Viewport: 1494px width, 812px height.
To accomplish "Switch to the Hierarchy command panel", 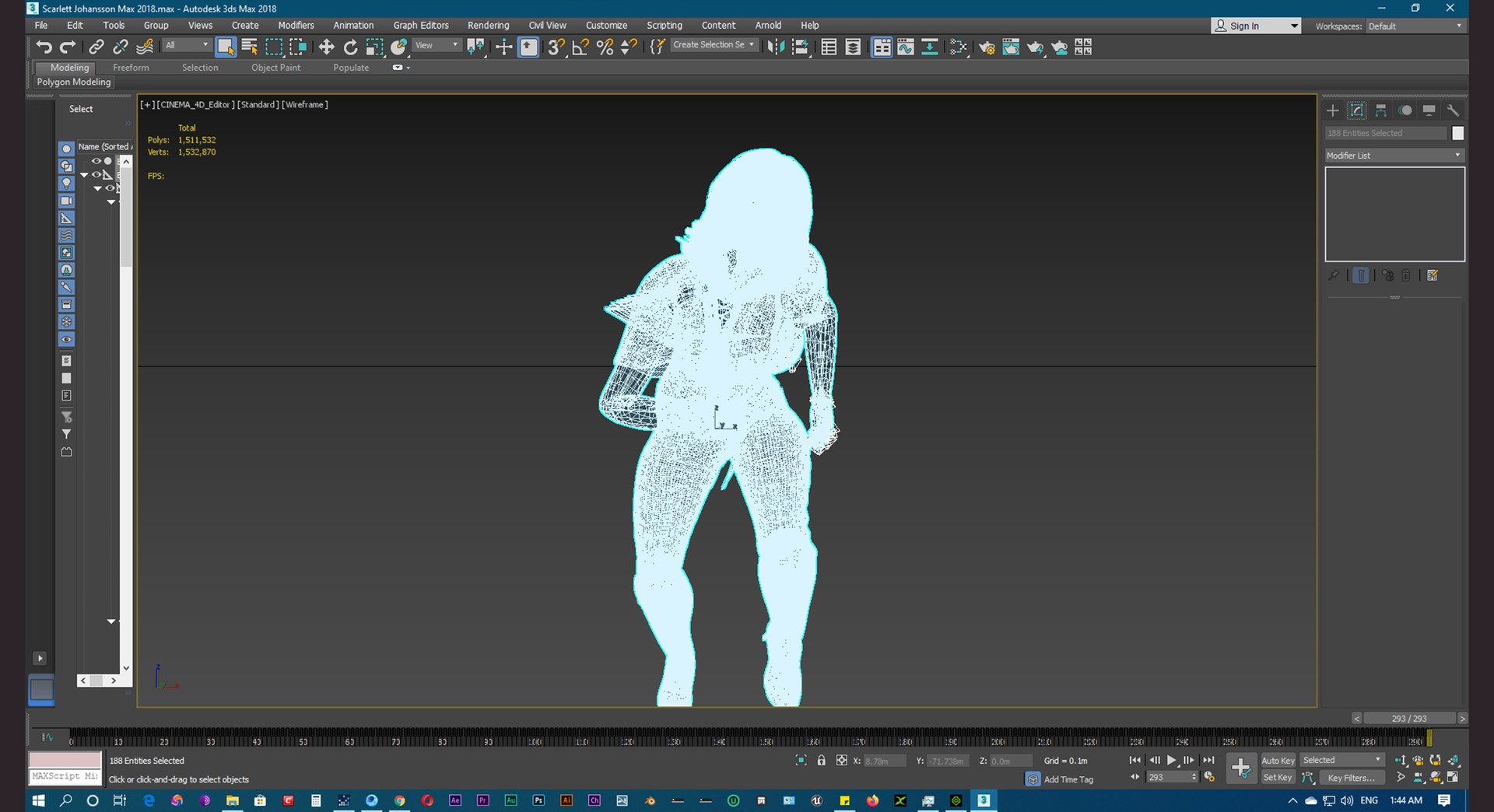I will 1381,110.
